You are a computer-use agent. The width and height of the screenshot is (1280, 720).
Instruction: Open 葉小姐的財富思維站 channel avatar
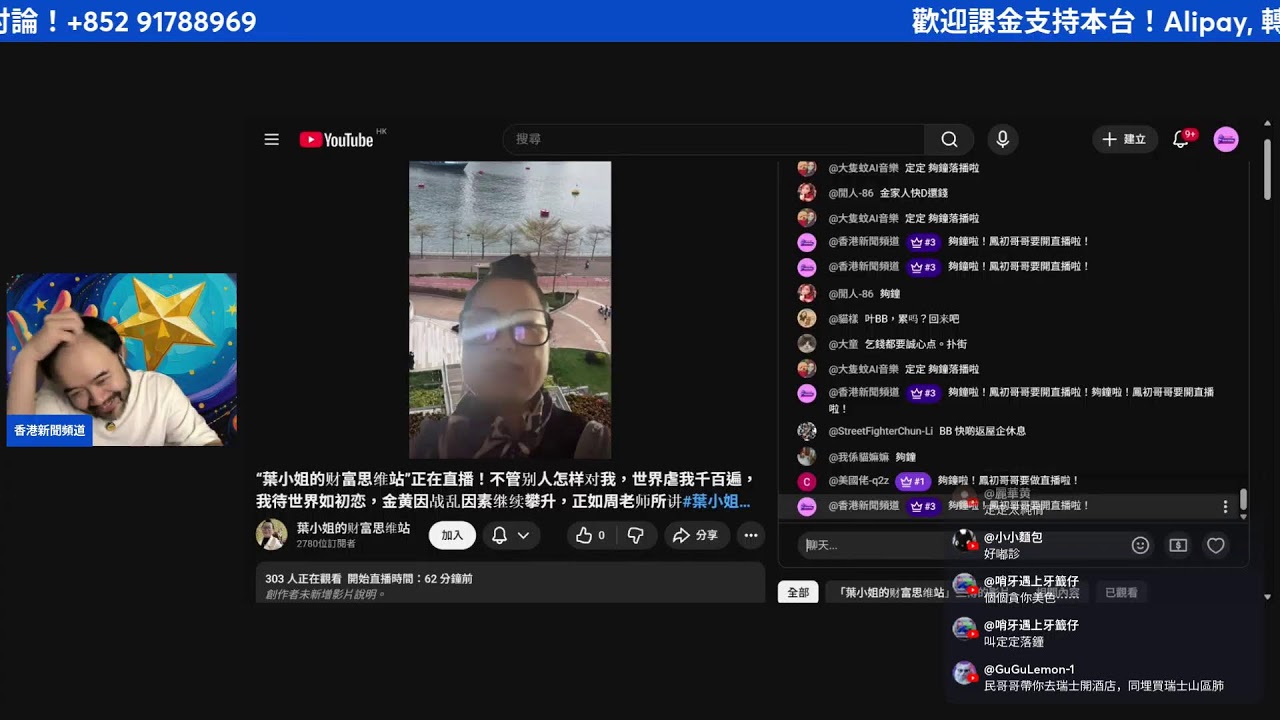[271, 535]
